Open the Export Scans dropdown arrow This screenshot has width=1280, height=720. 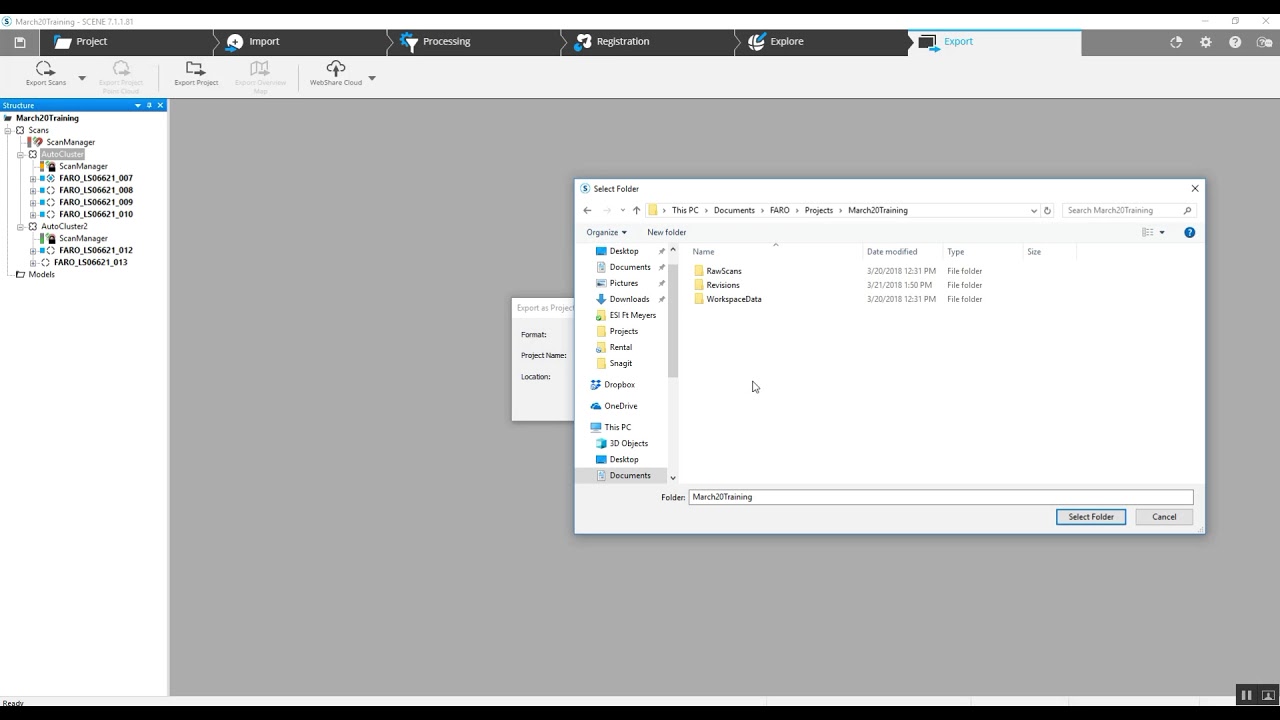(82, 78)
